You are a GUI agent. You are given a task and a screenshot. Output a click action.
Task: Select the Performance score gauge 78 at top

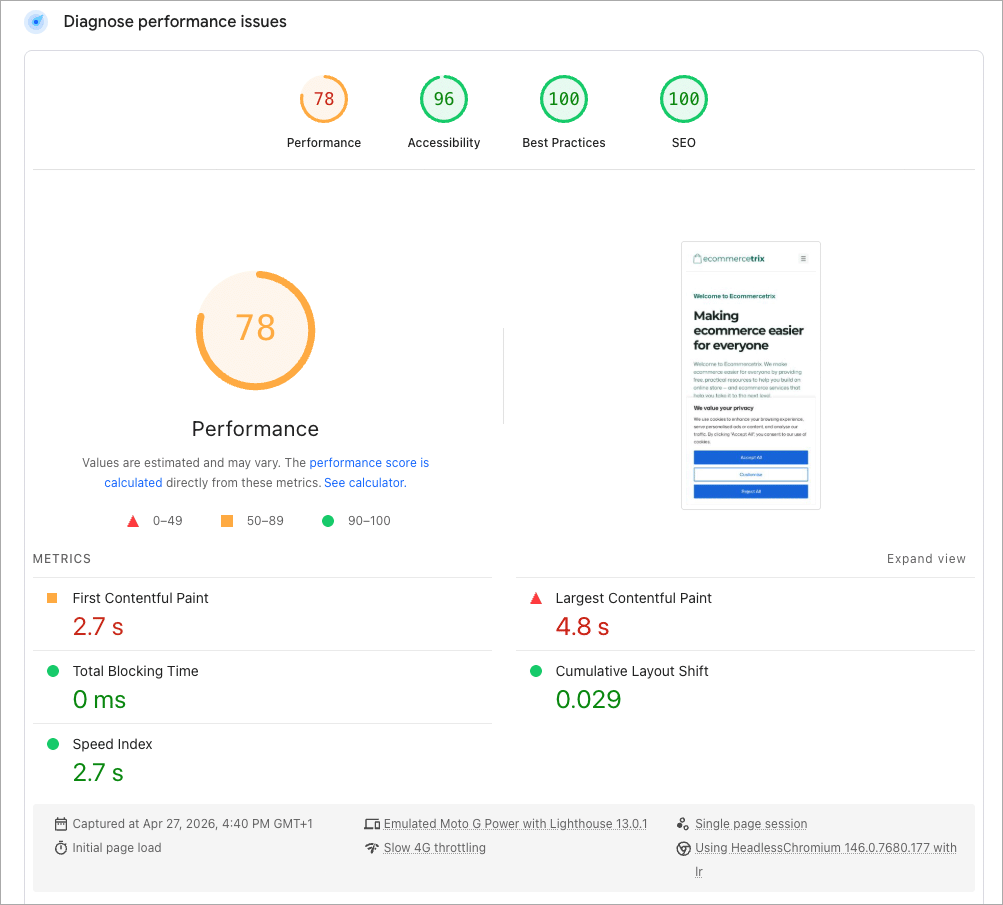click(x=324, y=99)
